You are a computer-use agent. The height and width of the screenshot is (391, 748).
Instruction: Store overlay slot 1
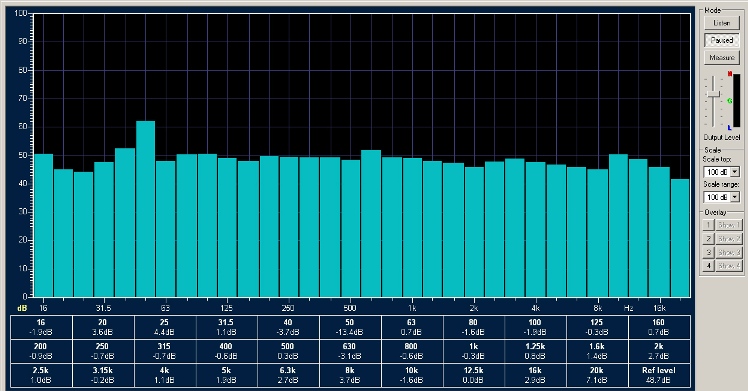click(x=708, y=225)
